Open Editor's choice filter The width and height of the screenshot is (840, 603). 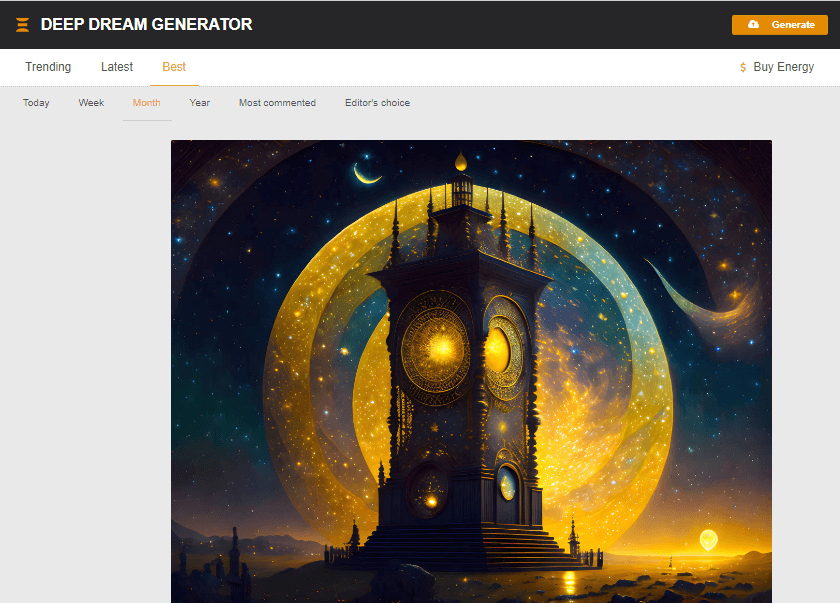tap(377, 103)
